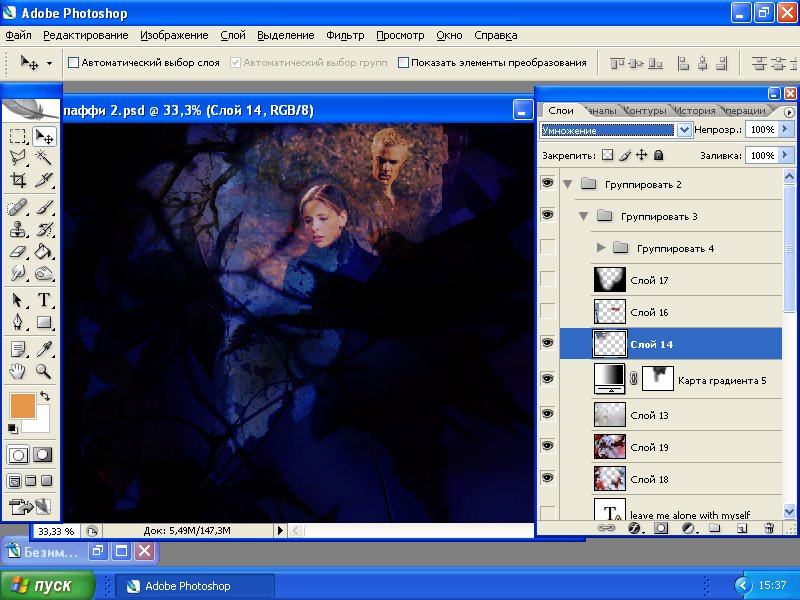
Task: Pick the Type (T) tool
Action: (44, 300)
